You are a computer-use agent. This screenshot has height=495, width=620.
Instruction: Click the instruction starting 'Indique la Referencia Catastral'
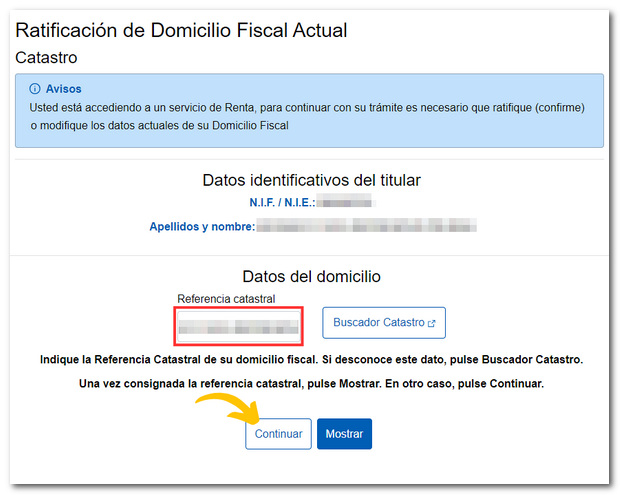point(310,359)
